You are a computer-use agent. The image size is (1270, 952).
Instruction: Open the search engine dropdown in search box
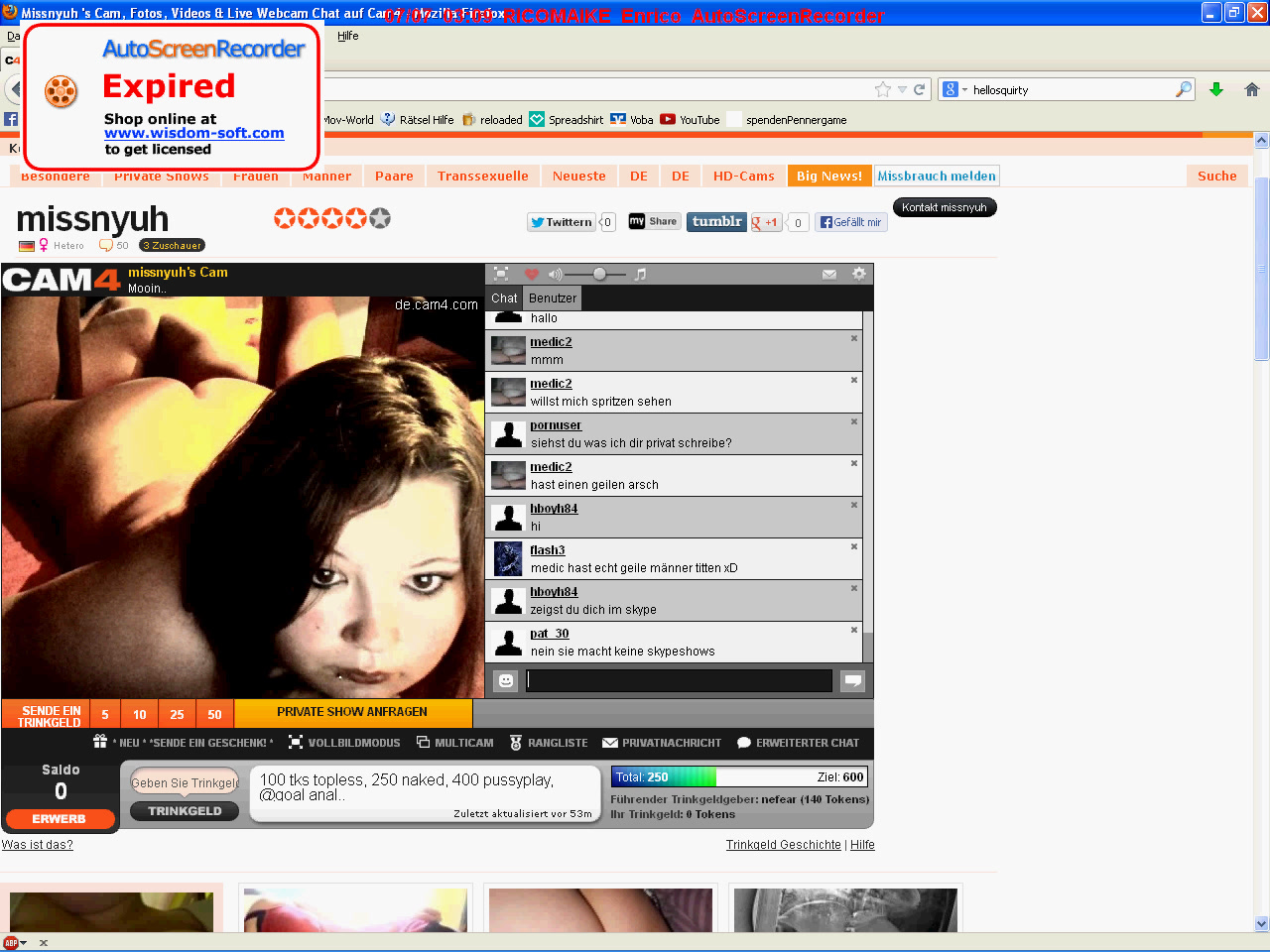click(x=953, y=90)
